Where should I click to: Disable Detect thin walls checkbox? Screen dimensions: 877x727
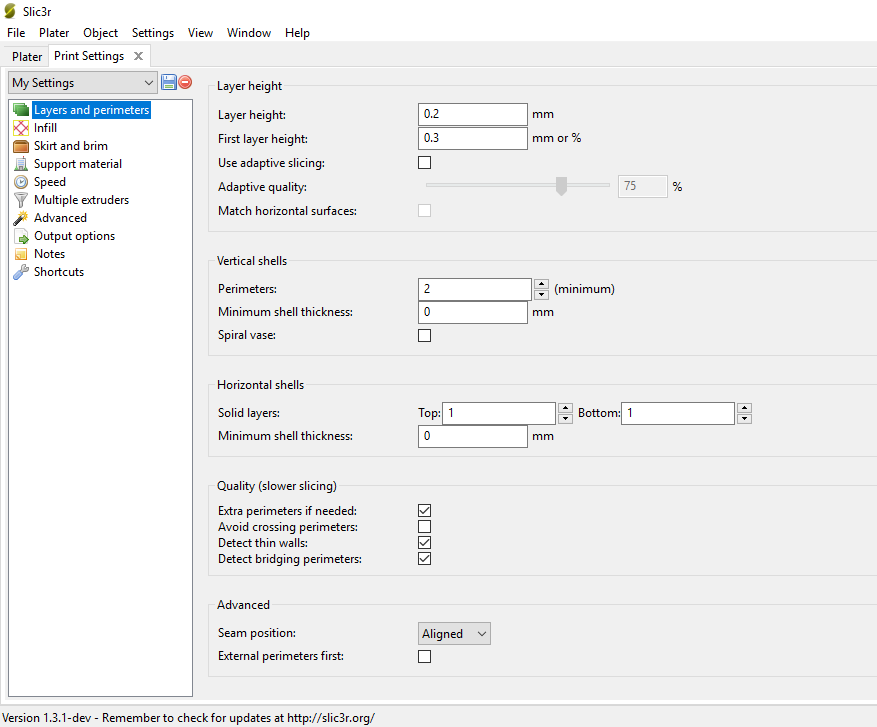[425, 543]
